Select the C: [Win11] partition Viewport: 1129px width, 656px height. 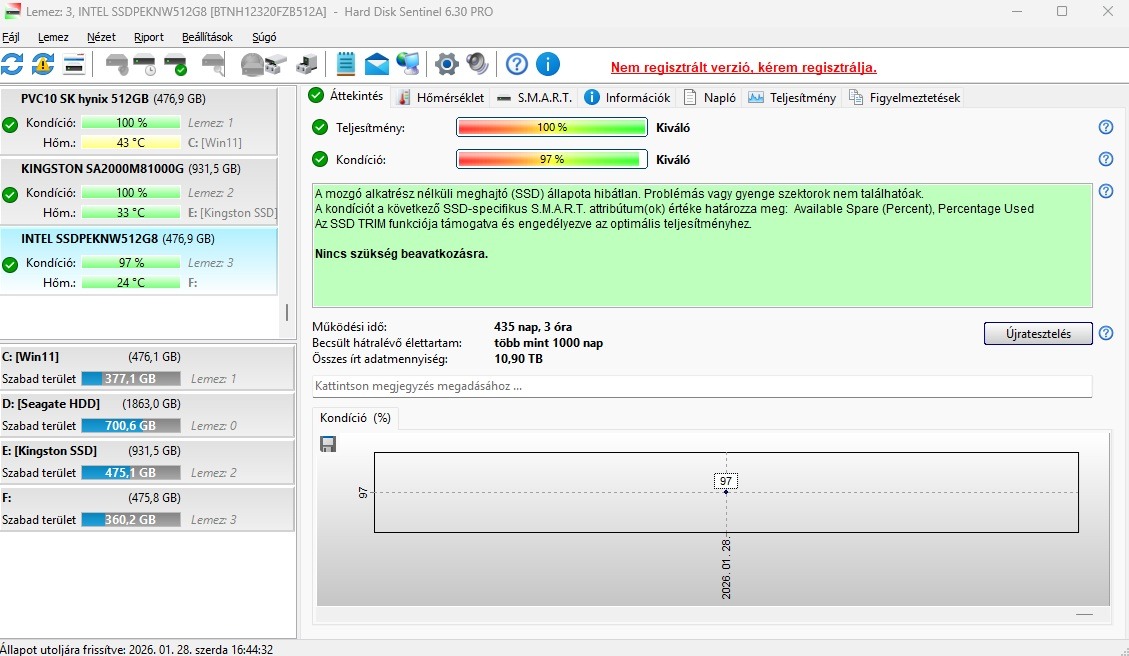(x=147, y=367)
